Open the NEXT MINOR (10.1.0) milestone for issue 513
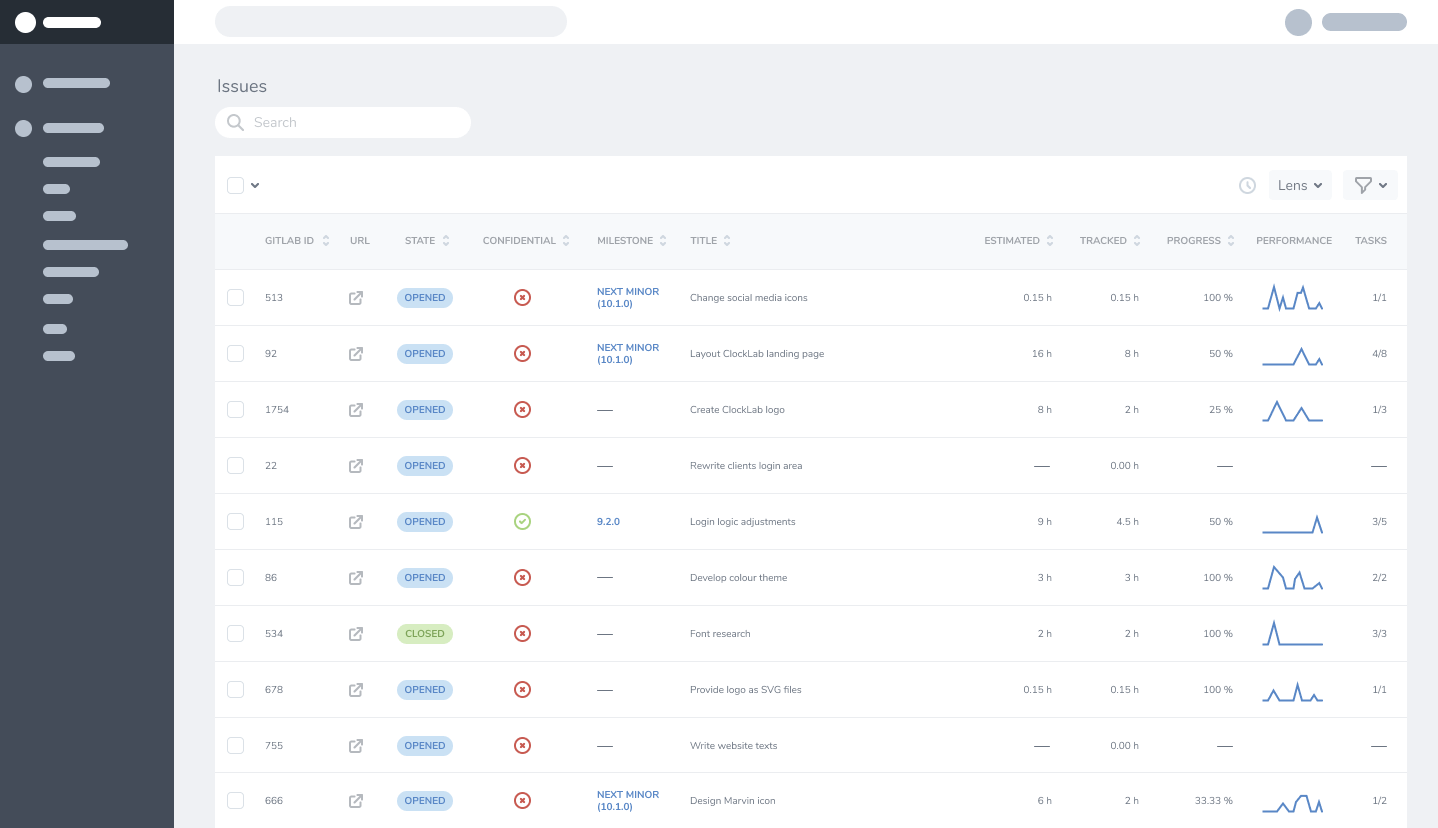The image size is (1438, 828). point(628,297)
